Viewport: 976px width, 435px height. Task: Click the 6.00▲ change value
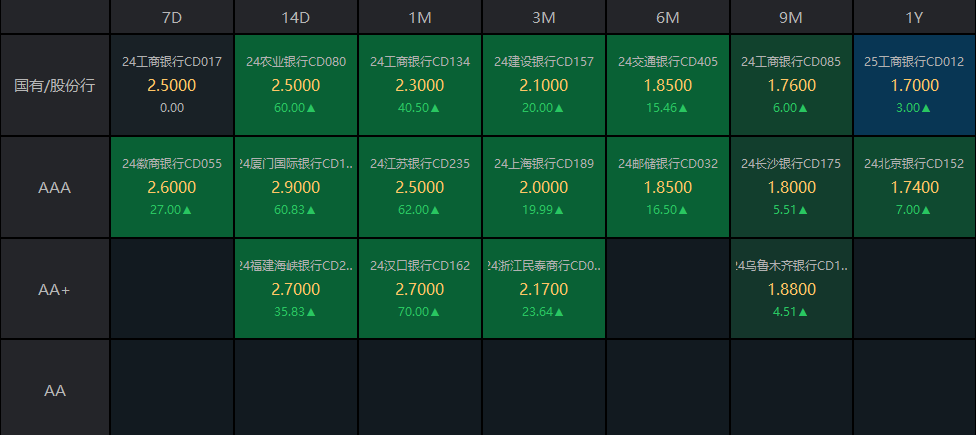[791, 108]
